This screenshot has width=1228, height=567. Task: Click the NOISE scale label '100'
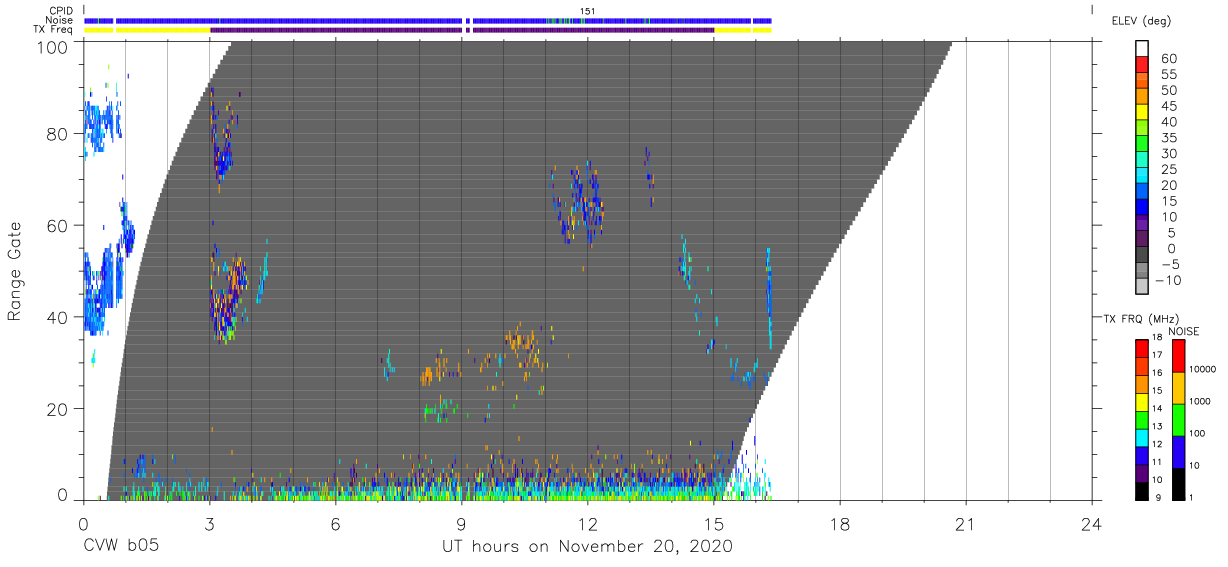[x=1198, y=433]
